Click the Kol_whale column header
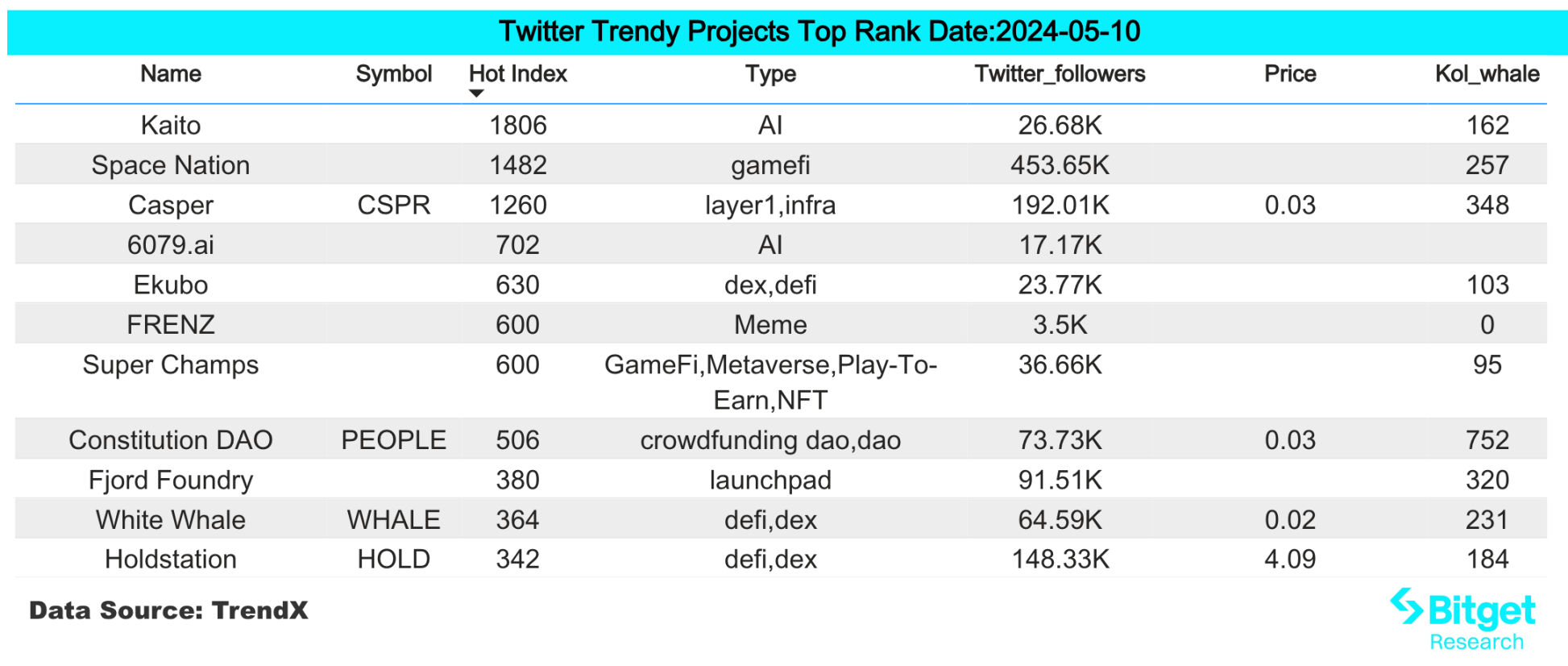This screenshot has width=1568, height=666. point(1487,74)
